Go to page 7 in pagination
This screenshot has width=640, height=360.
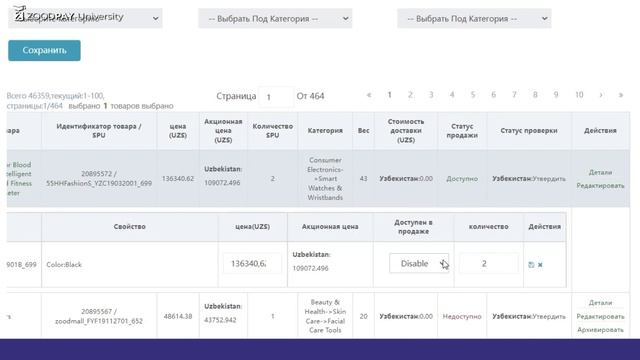[x=514, y=95]
